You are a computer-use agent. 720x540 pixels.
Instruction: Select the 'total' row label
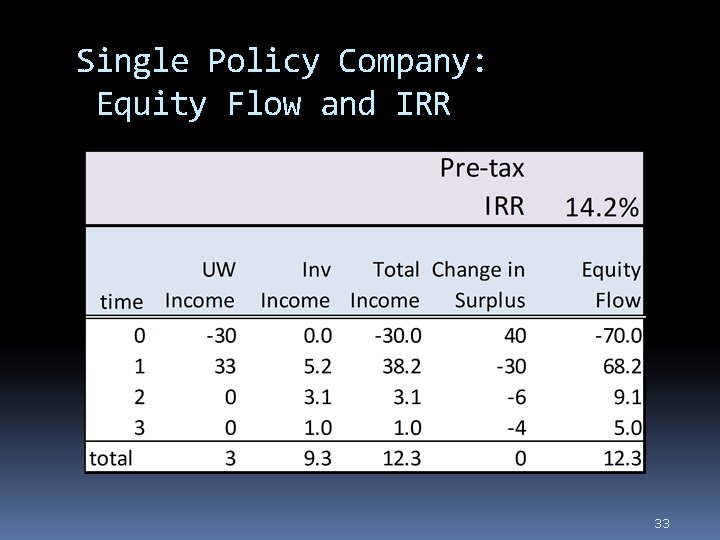[111, 458]
